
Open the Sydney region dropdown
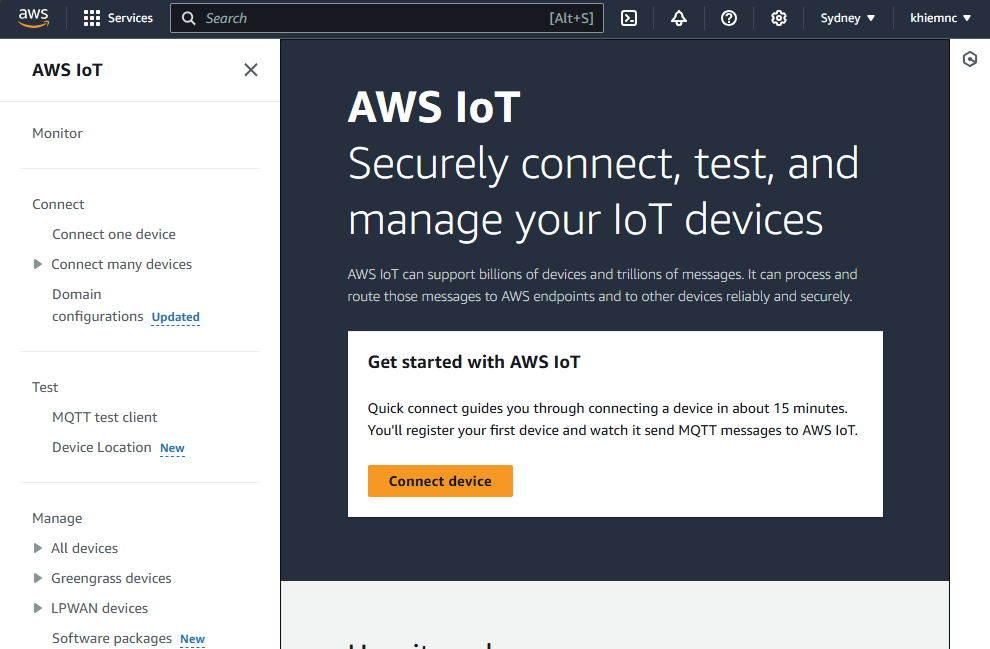847,18
